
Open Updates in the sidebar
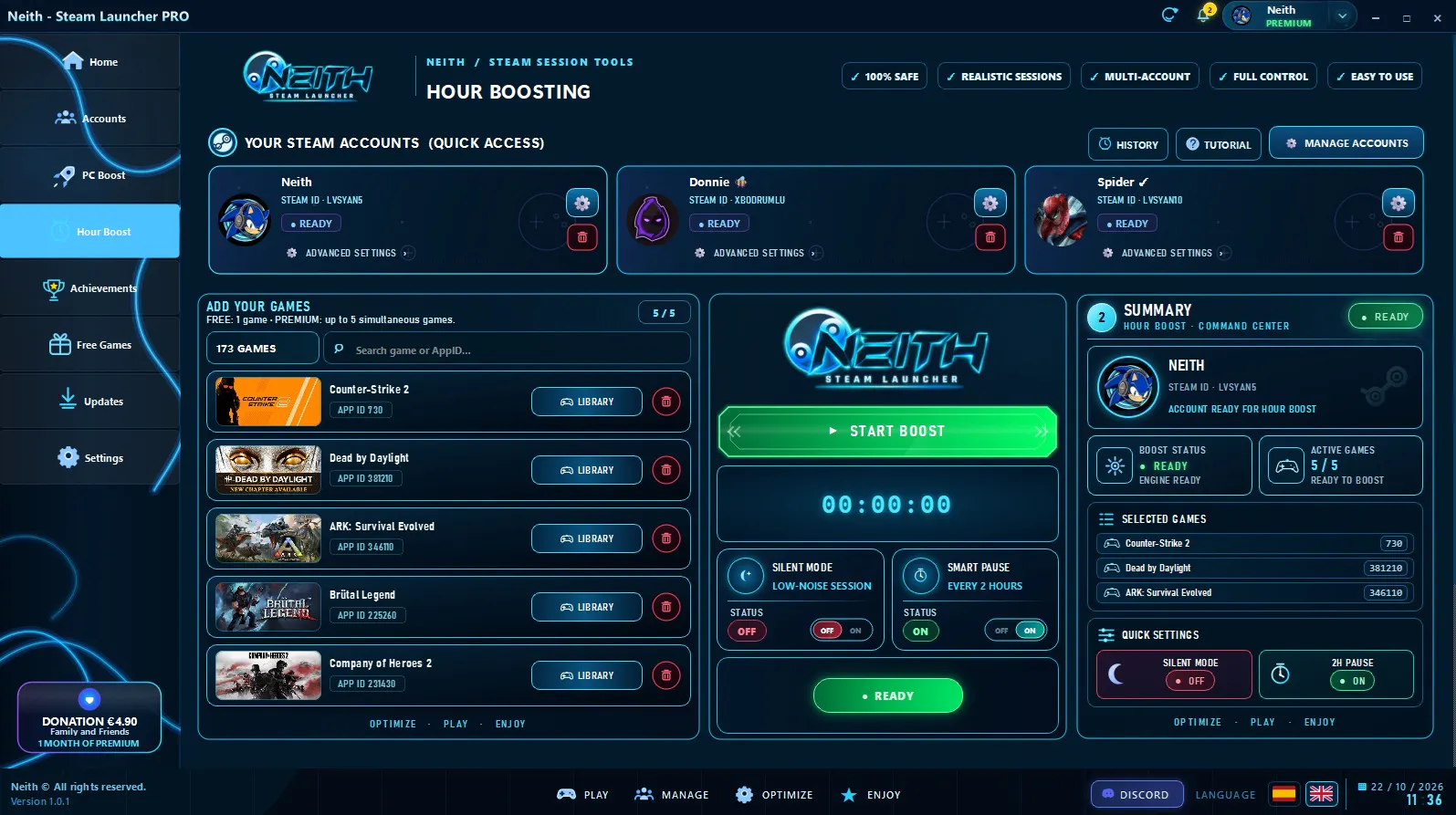[89, 402]
